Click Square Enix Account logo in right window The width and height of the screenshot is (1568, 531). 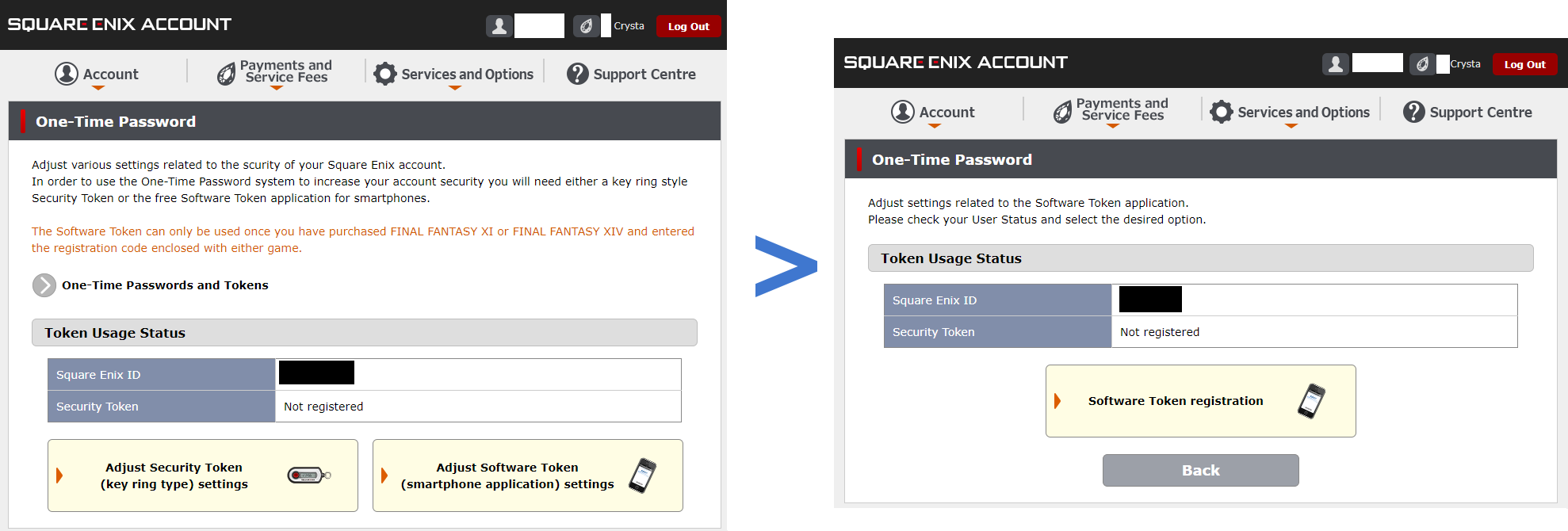click(x=956, y=63)
